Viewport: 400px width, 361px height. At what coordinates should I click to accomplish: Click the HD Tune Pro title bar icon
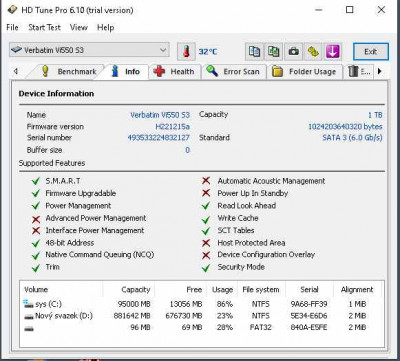(x=12, y=10)
